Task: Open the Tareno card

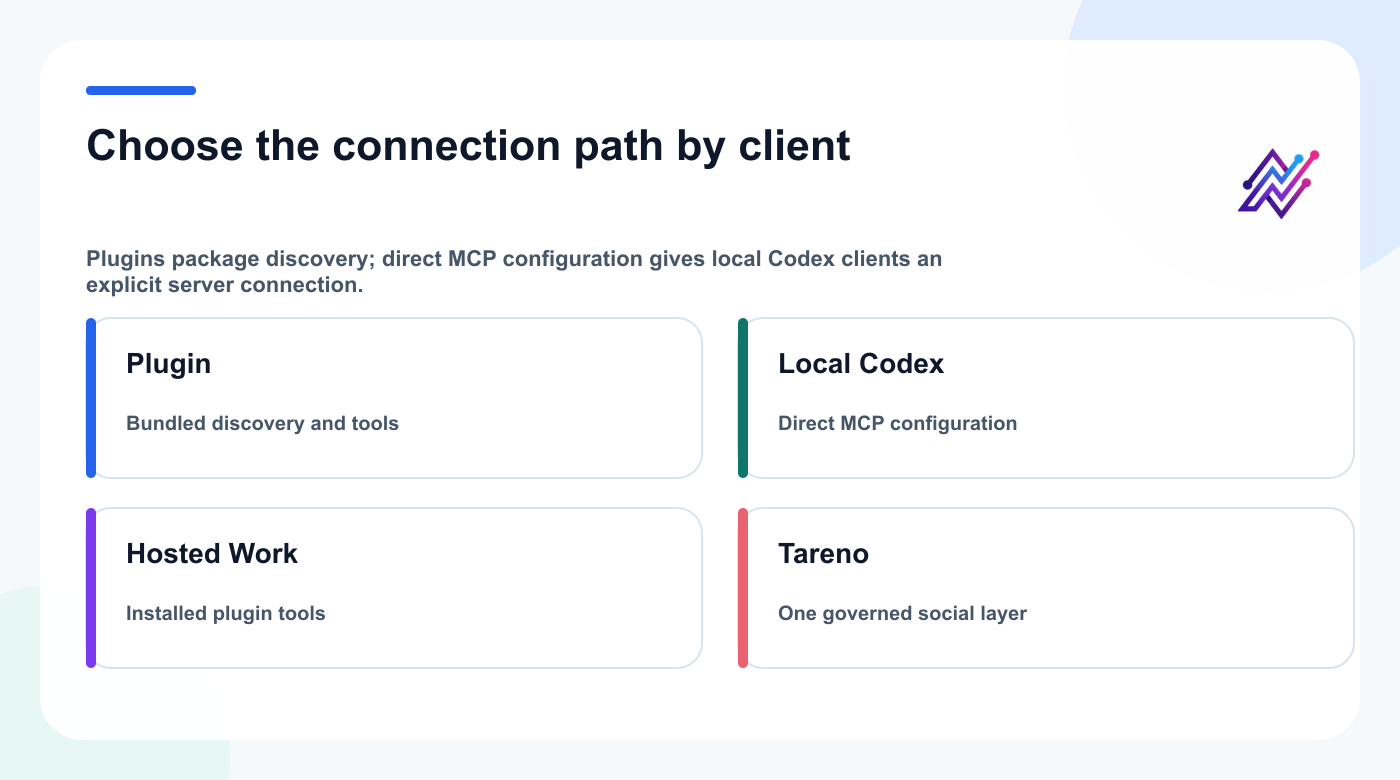Action: (1046, 588)
